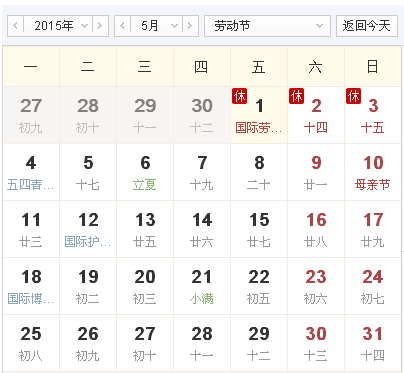This screenshot has width=404, height=373.
Task: Select May 16 廿八 date
Action: coord(316,229)
